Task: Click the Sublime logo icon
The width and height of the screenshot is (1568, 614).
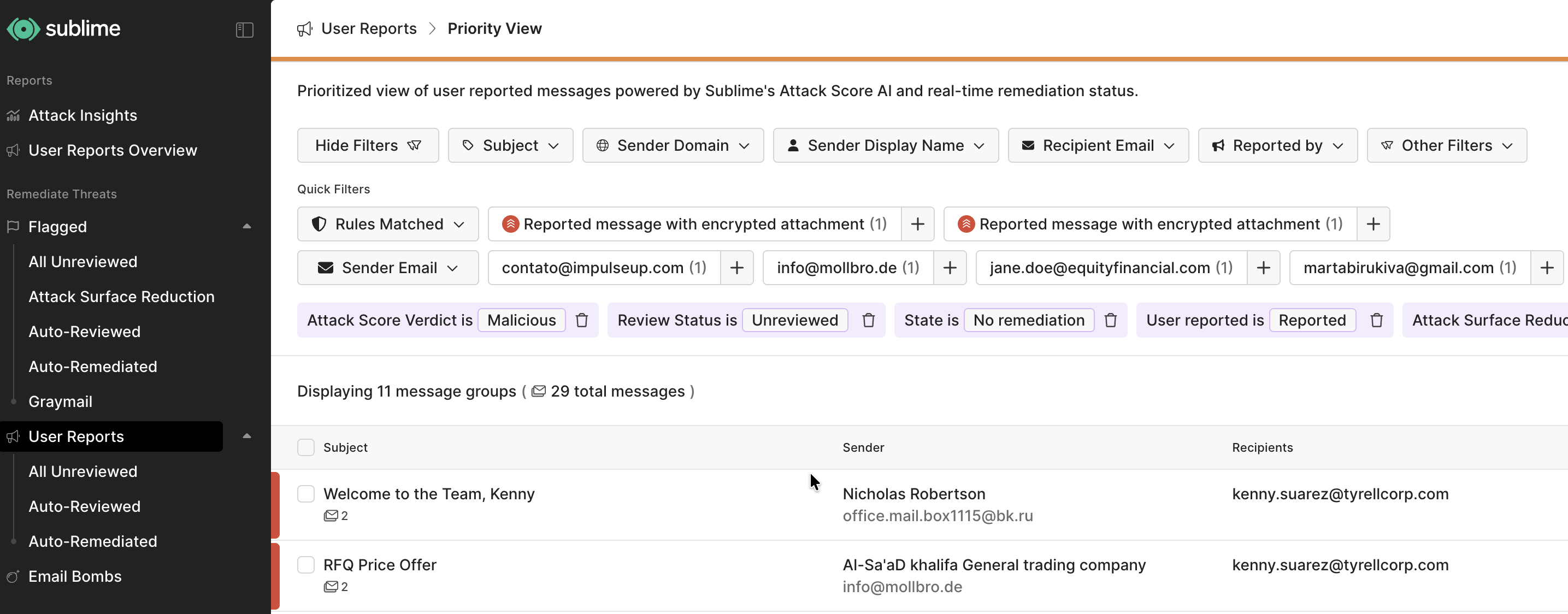Action: click(23, 29)
